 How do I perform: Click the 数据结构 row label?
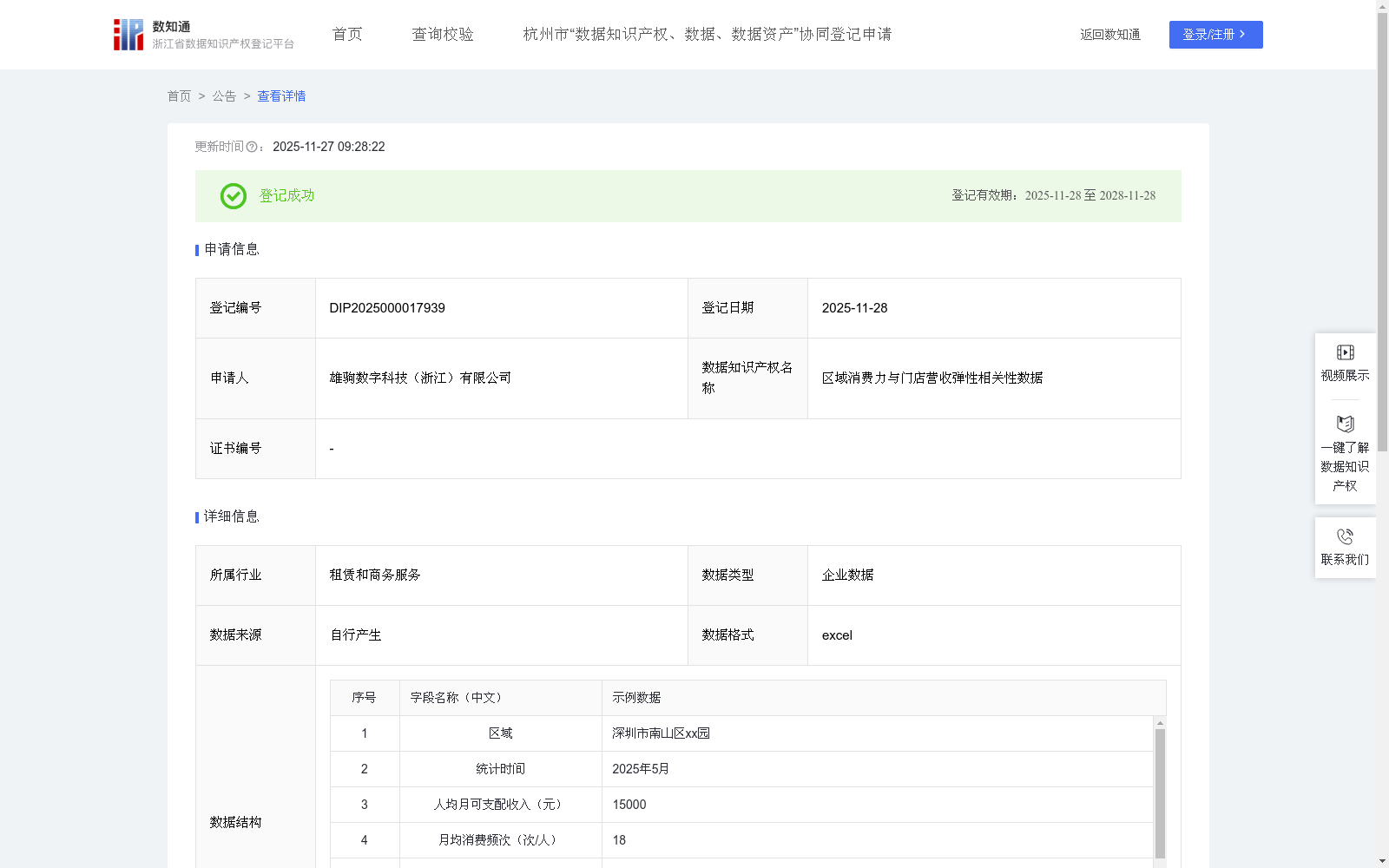point(235,823)
